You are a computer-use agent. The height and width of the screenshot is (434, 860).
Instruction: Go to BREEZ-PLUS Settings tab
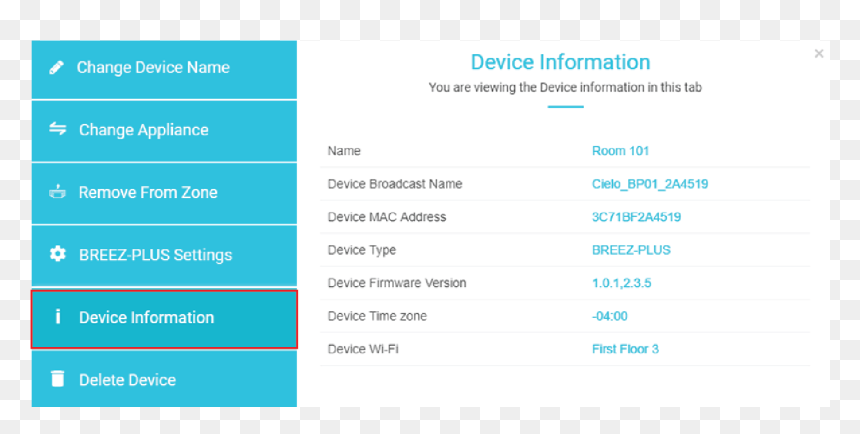pos(164,256)
